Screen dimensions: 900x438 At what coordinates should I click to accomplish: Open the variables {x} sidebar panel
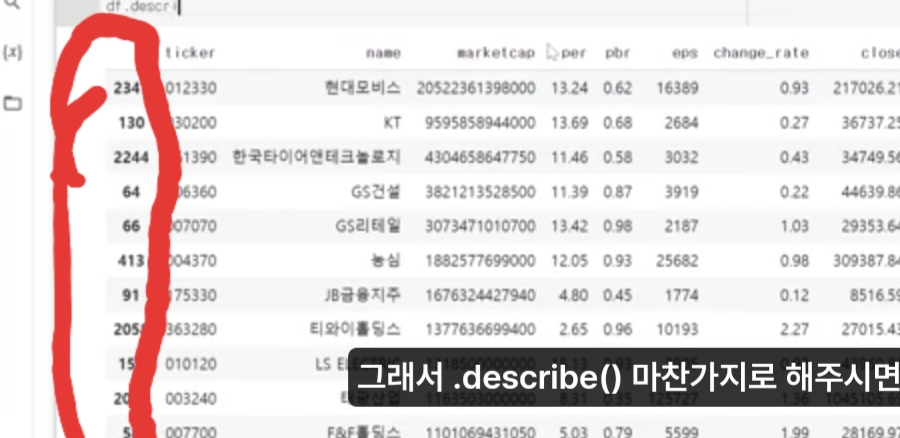(x=12, y=53)
